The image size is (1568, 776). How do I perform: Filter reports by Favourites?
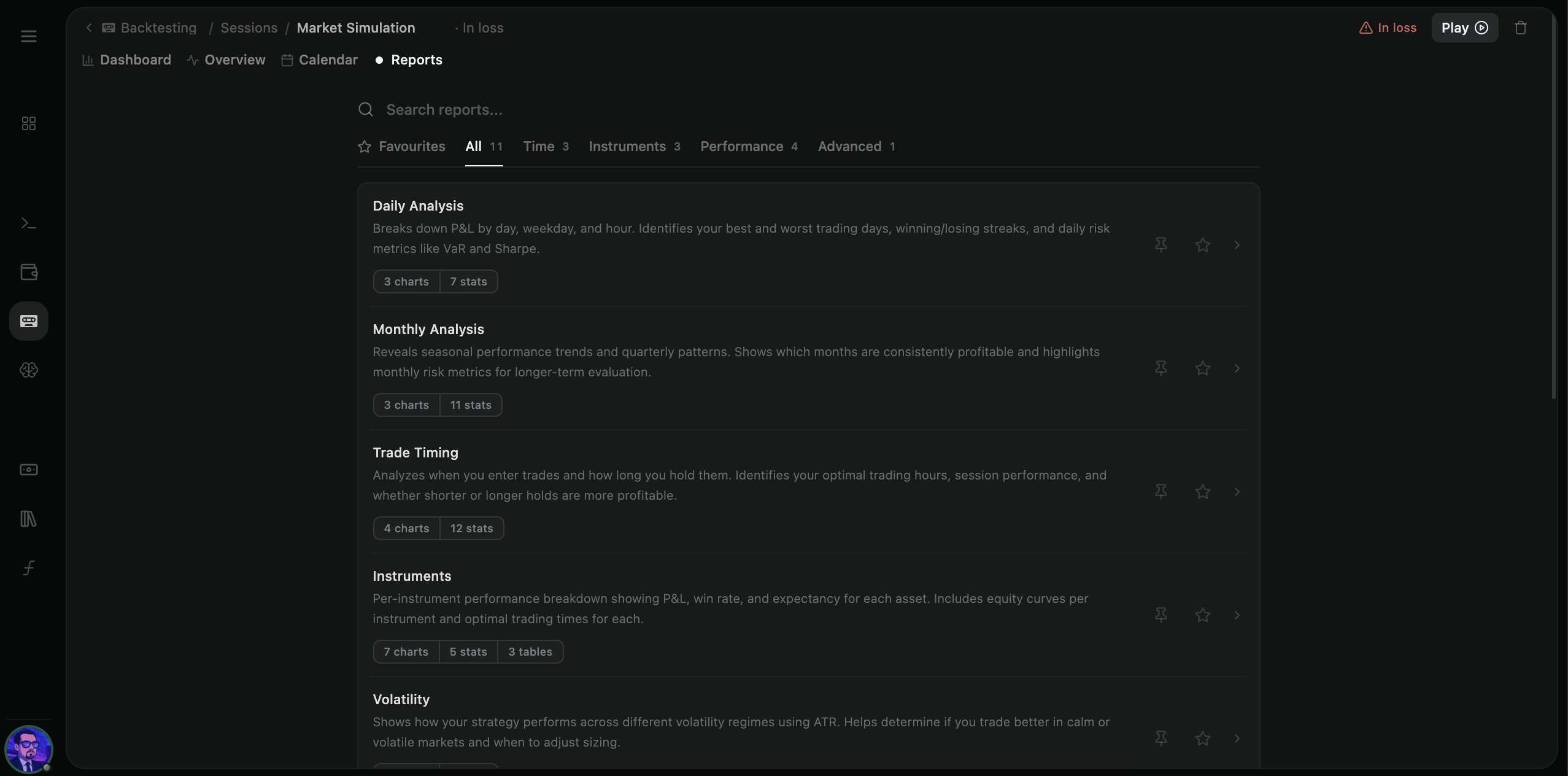point(401,146)
